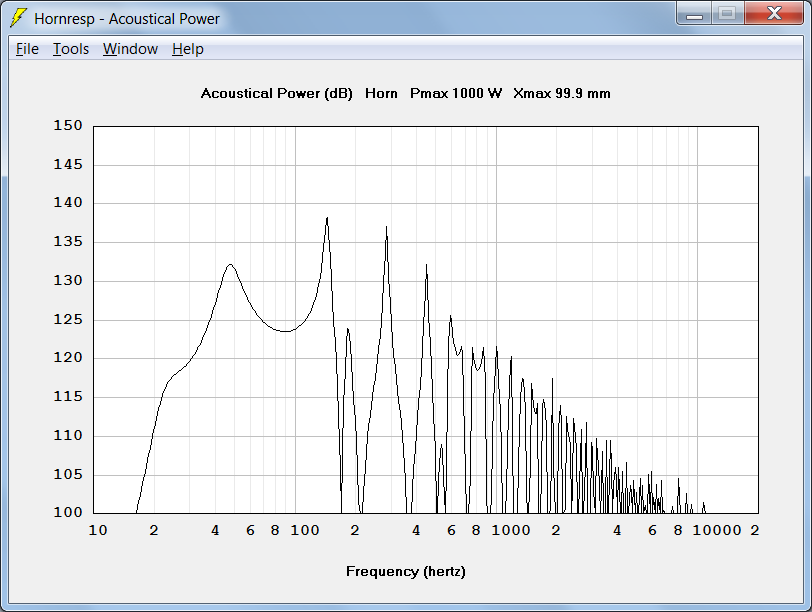Click the 110 dB y-axis label
Viewport: 812px width, 612px height.
click(68, 435)
